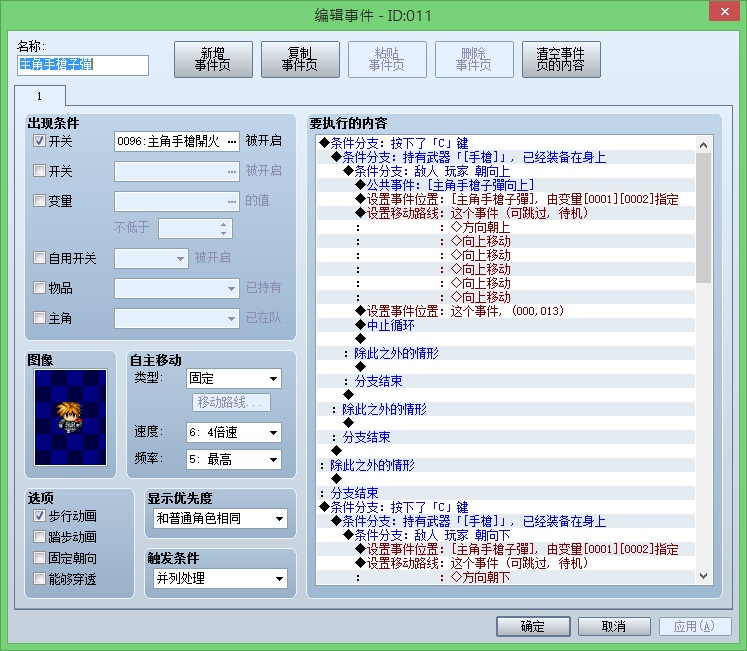Click the 清空事件页的内容 button
The width and height of the screenshot is (747, 651).
561,60
